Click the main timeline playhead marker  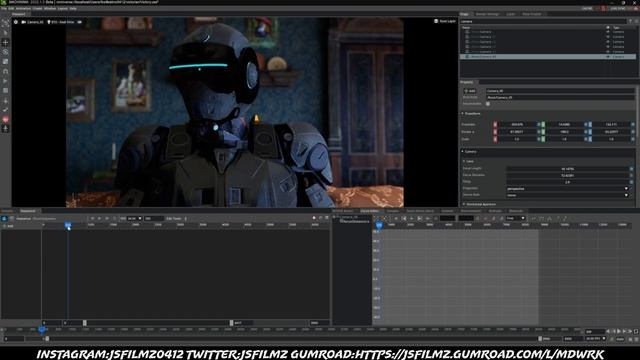[42, 329]
